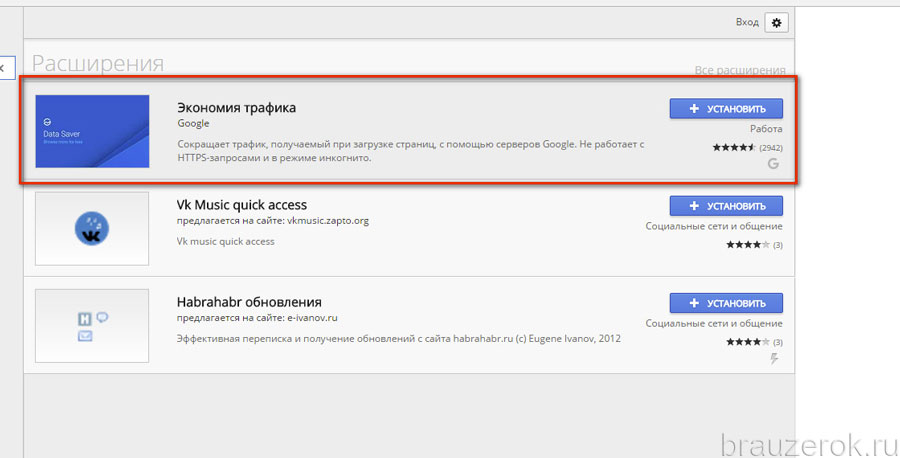Open the Все расширения link
This screenshot has height=458, width=900.
point(739,70)
